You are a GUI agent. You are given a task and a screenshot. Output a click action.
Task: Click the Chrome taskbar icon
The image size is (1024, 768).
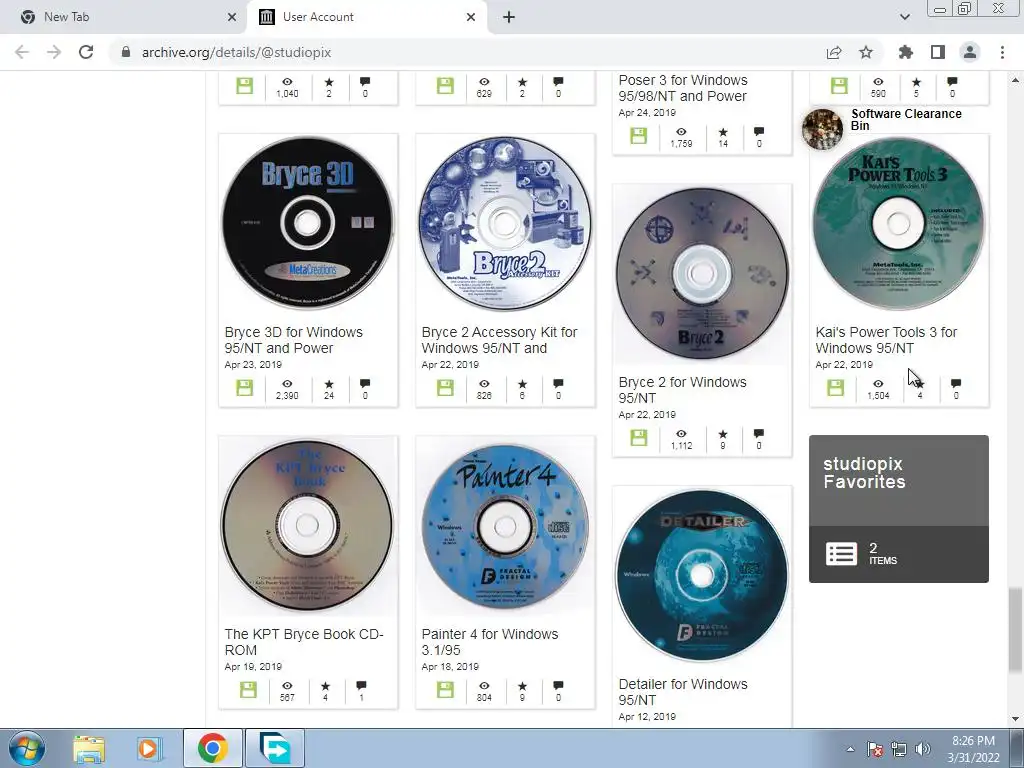212,748
